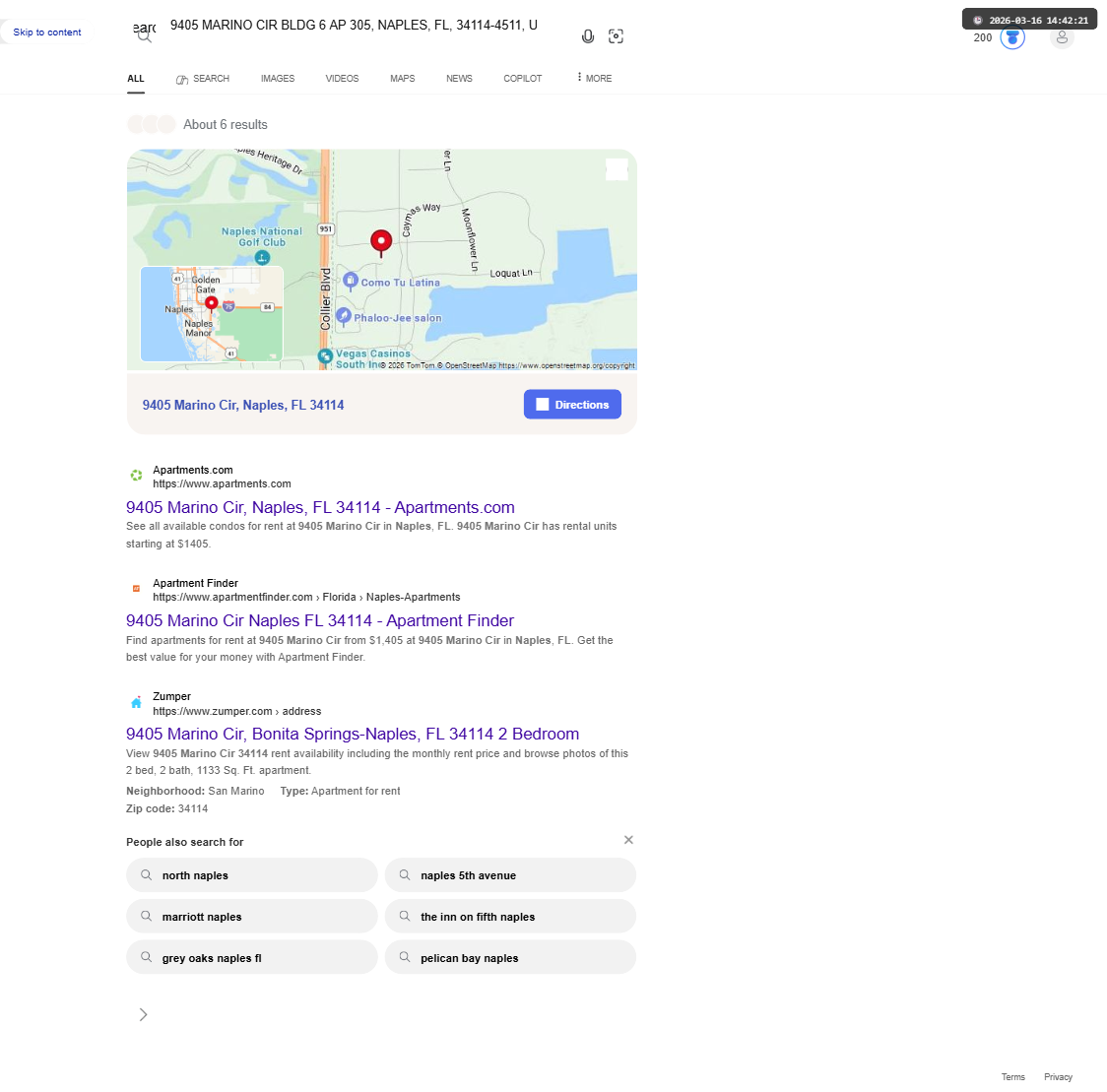Click the Apartment Finder favicon
This screenshot has width=1107, height=1092.
[x=136, y=589]
